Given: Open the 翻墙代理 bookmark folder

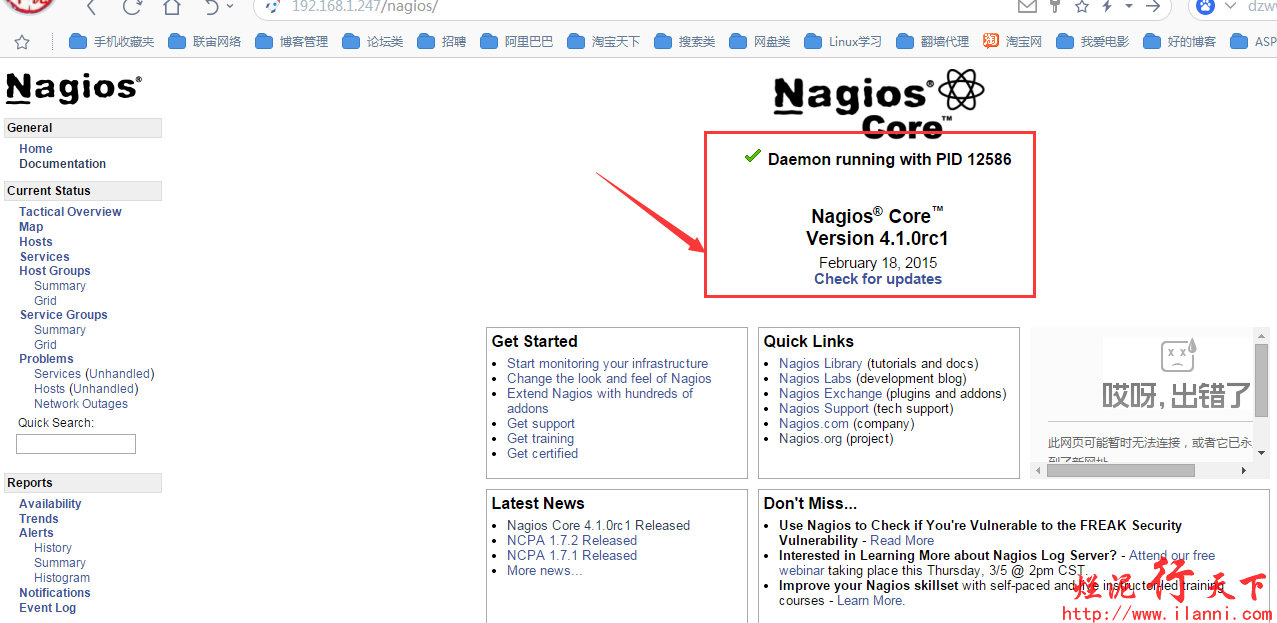Looking at the screenshot, I should (932, 42).
